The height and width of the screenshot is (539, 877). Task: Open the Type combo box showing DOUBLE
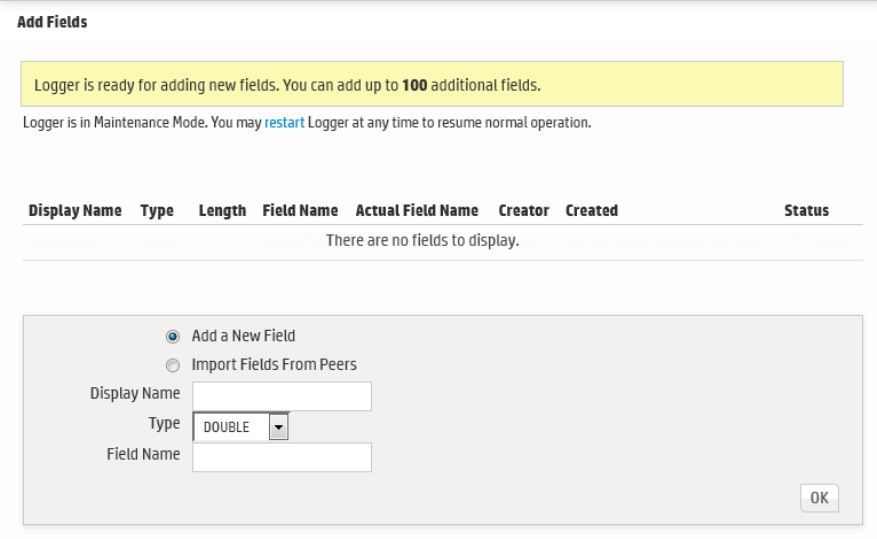click(231, 427)
